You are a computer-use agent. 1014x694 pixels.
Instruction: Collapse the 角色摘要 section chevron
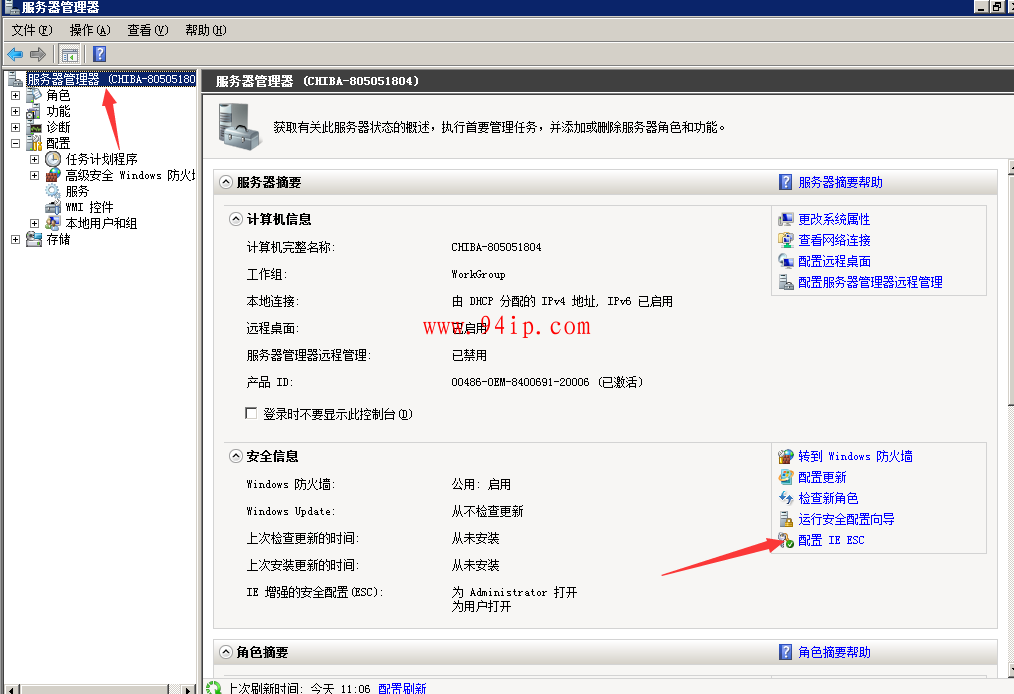tap(226, 652)
